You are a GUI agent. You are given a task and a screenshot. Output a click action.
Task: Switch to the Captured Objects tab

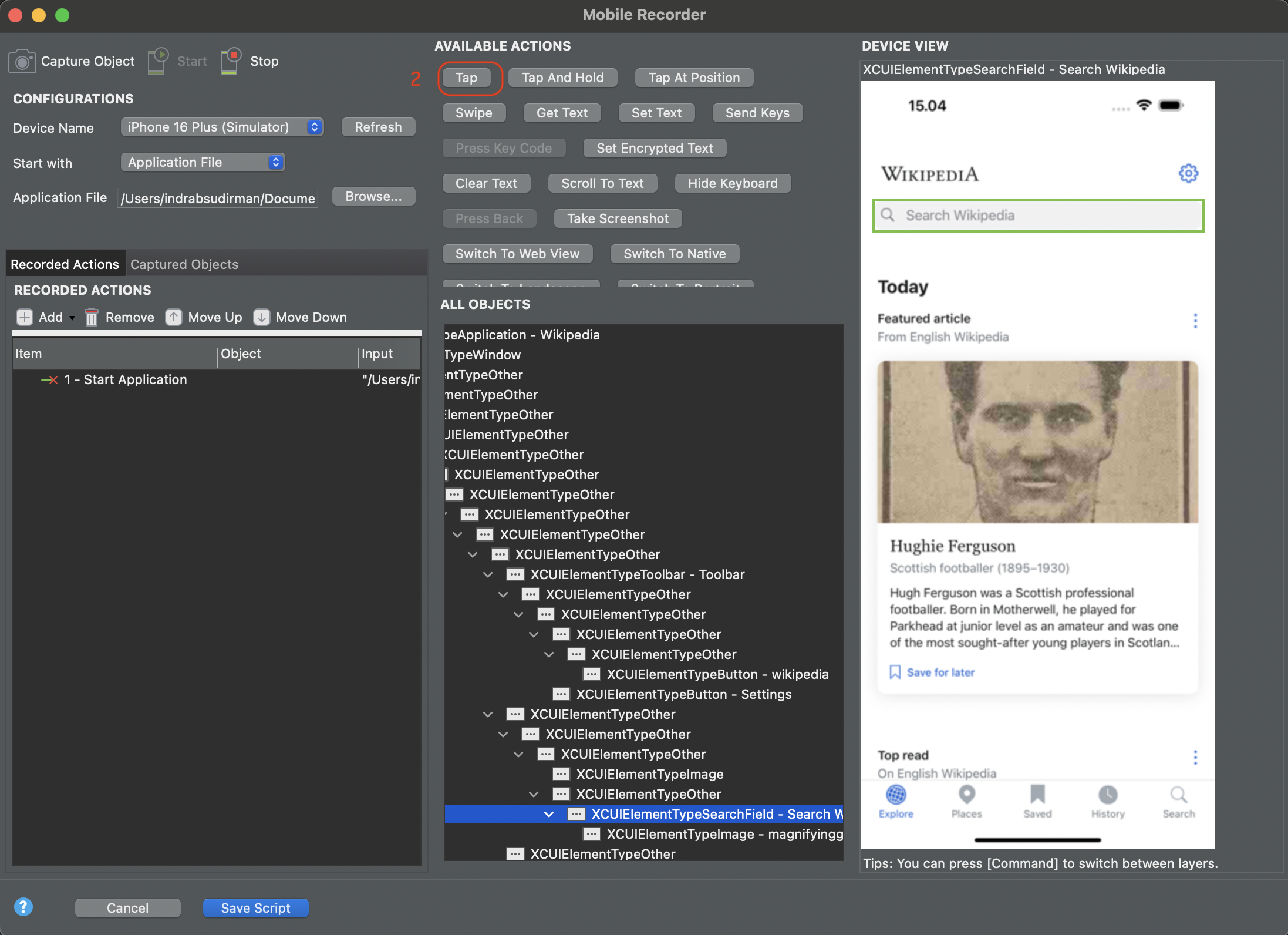click(x=184, y=264)
